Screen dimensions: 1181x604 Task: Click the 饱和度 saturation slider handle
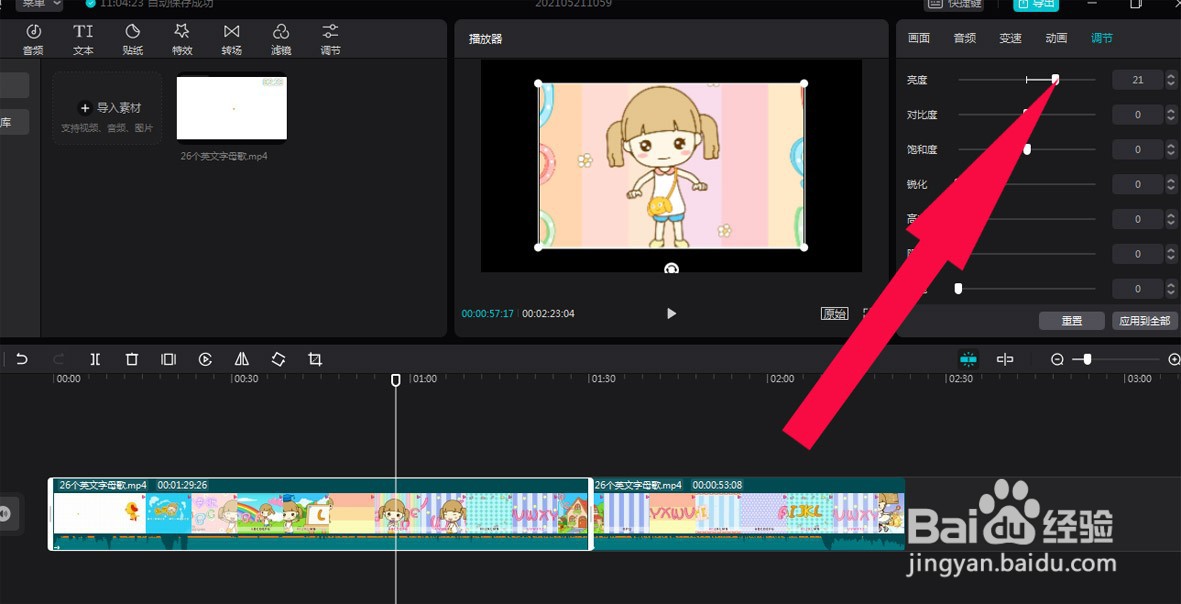(x=1027, y=149)
